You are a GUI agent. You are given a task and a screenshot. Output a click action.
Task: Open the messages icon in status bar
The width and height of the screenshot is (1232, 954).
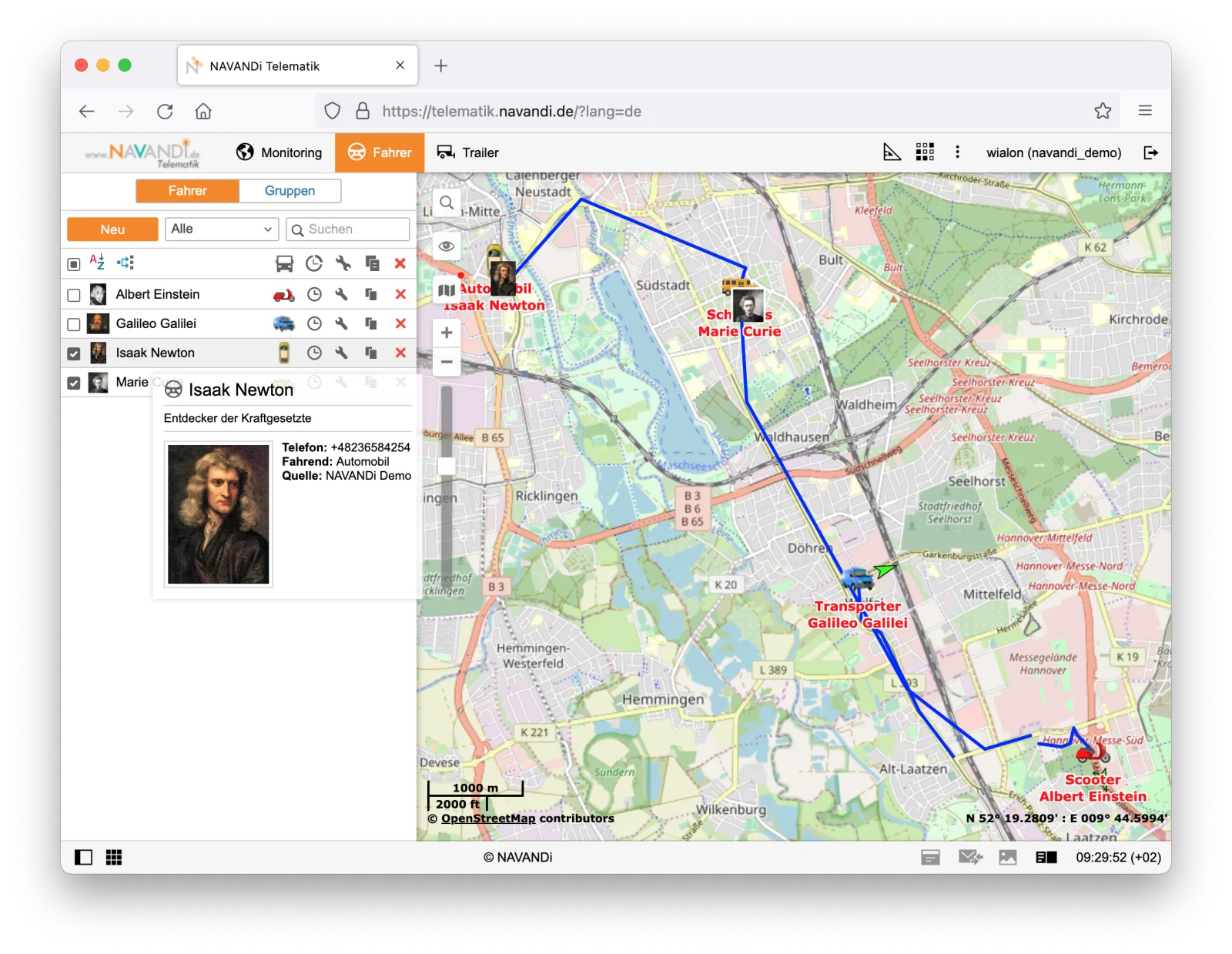[930, 857]
